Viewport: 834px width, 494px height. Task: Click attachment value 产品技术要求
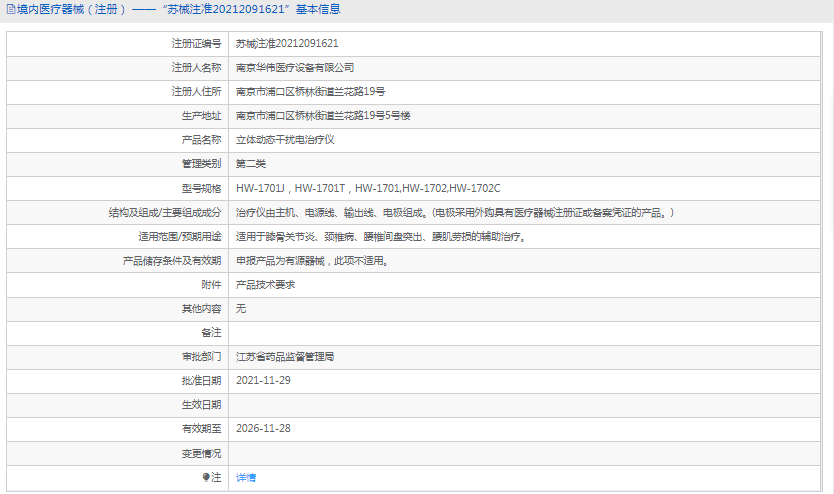(265, 284)
